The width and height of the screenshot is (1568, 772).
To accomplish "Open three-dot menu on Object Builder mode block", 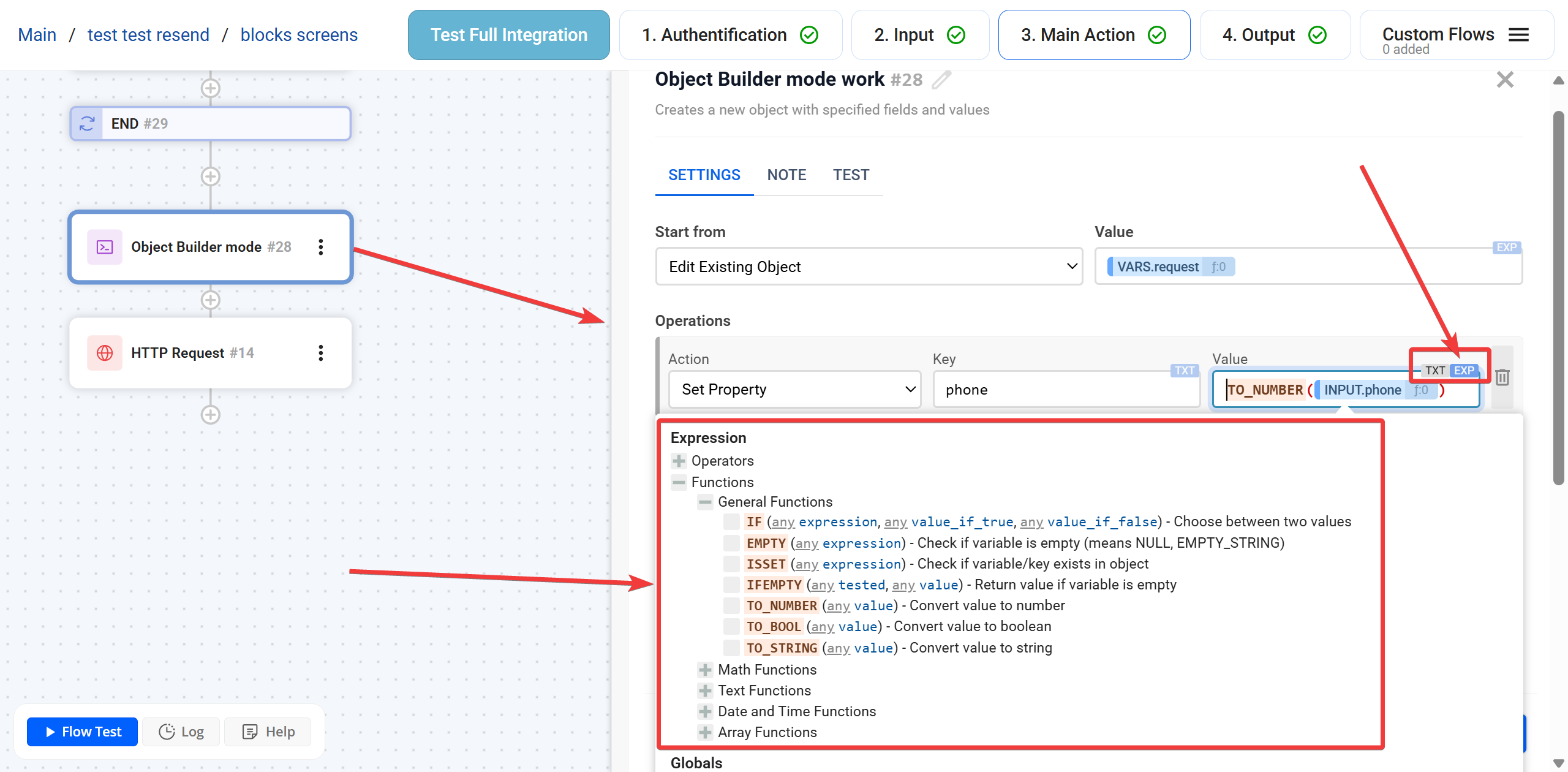I will pyautogui.click(x=320, y=247).
